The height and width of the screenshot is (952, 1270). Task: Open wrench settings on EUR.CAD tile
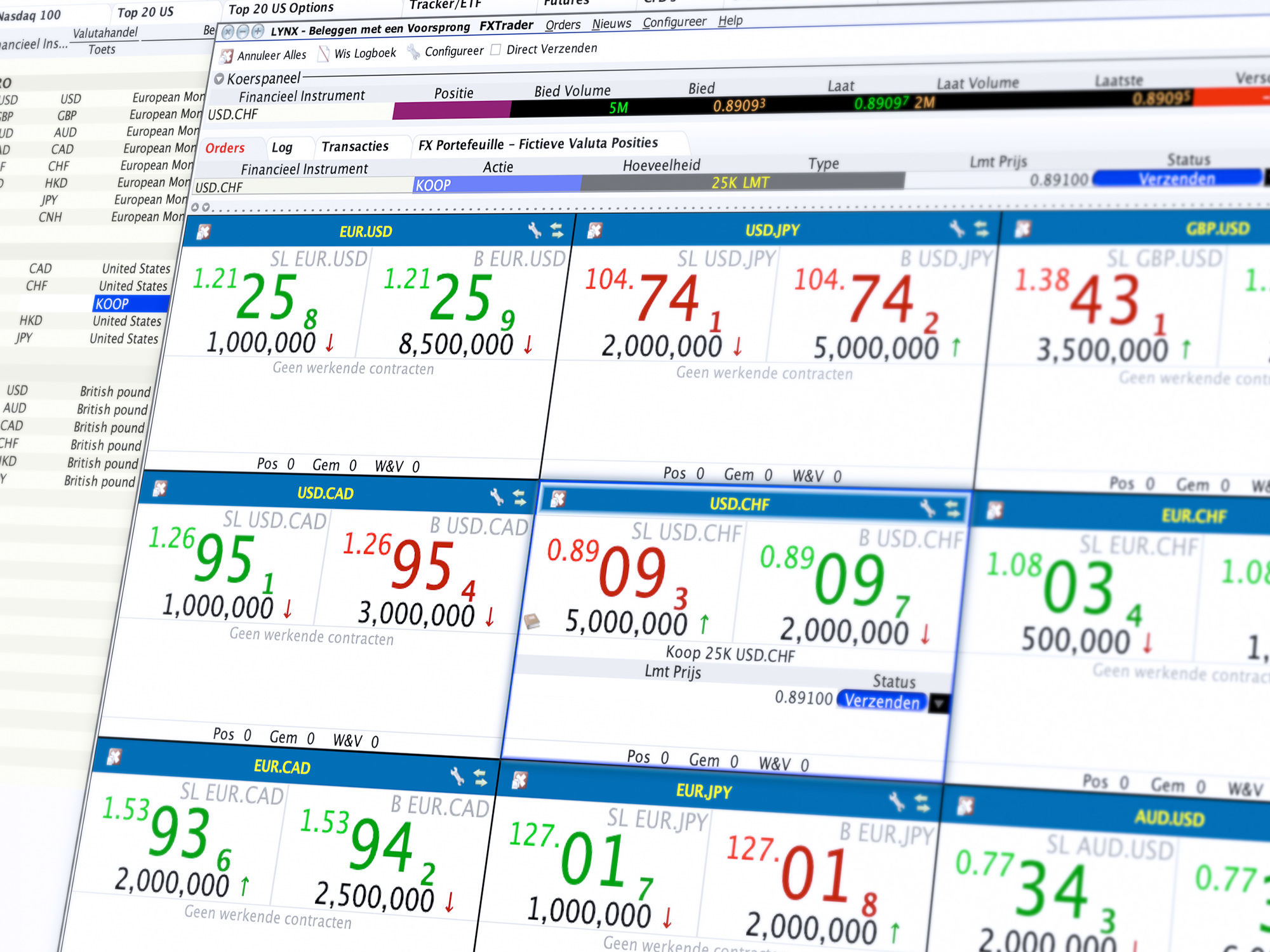pyautogui.click(x=457, y=776)
